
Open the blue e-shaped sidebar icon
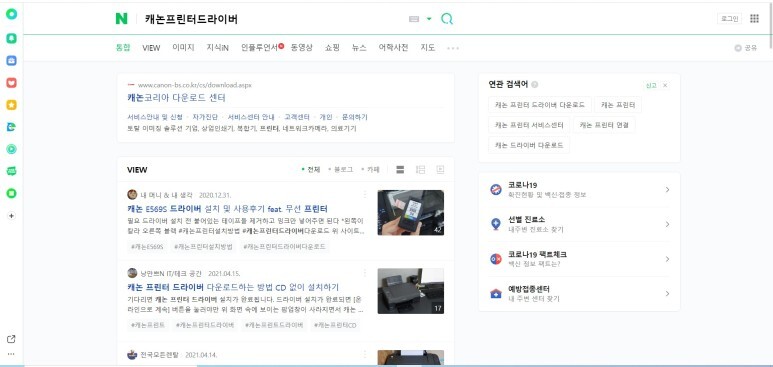pyautogui.click(x=11, y=127)
